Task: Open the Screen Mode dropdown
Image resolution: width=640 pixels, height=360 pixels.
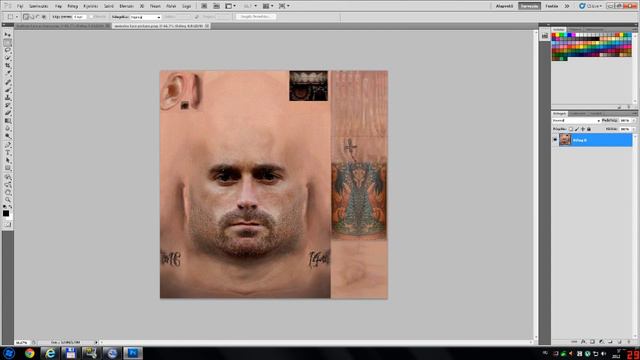Action: pyautogui.click(x=284, y=6)
